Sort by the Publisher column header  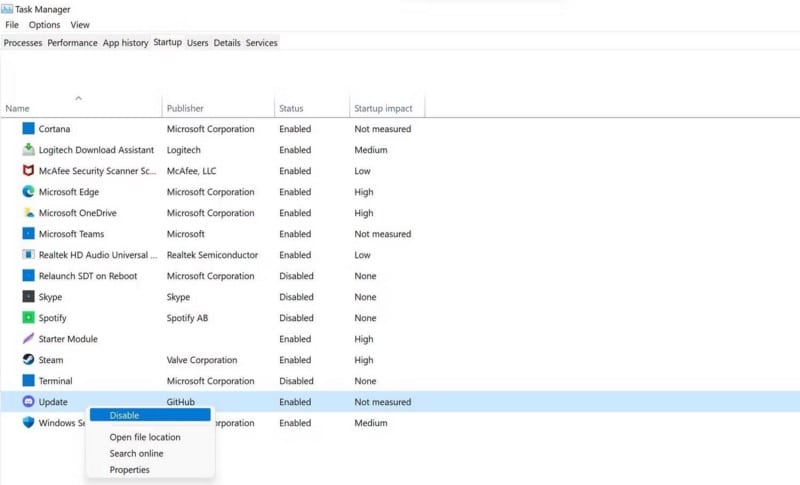(x=185, y=108)
